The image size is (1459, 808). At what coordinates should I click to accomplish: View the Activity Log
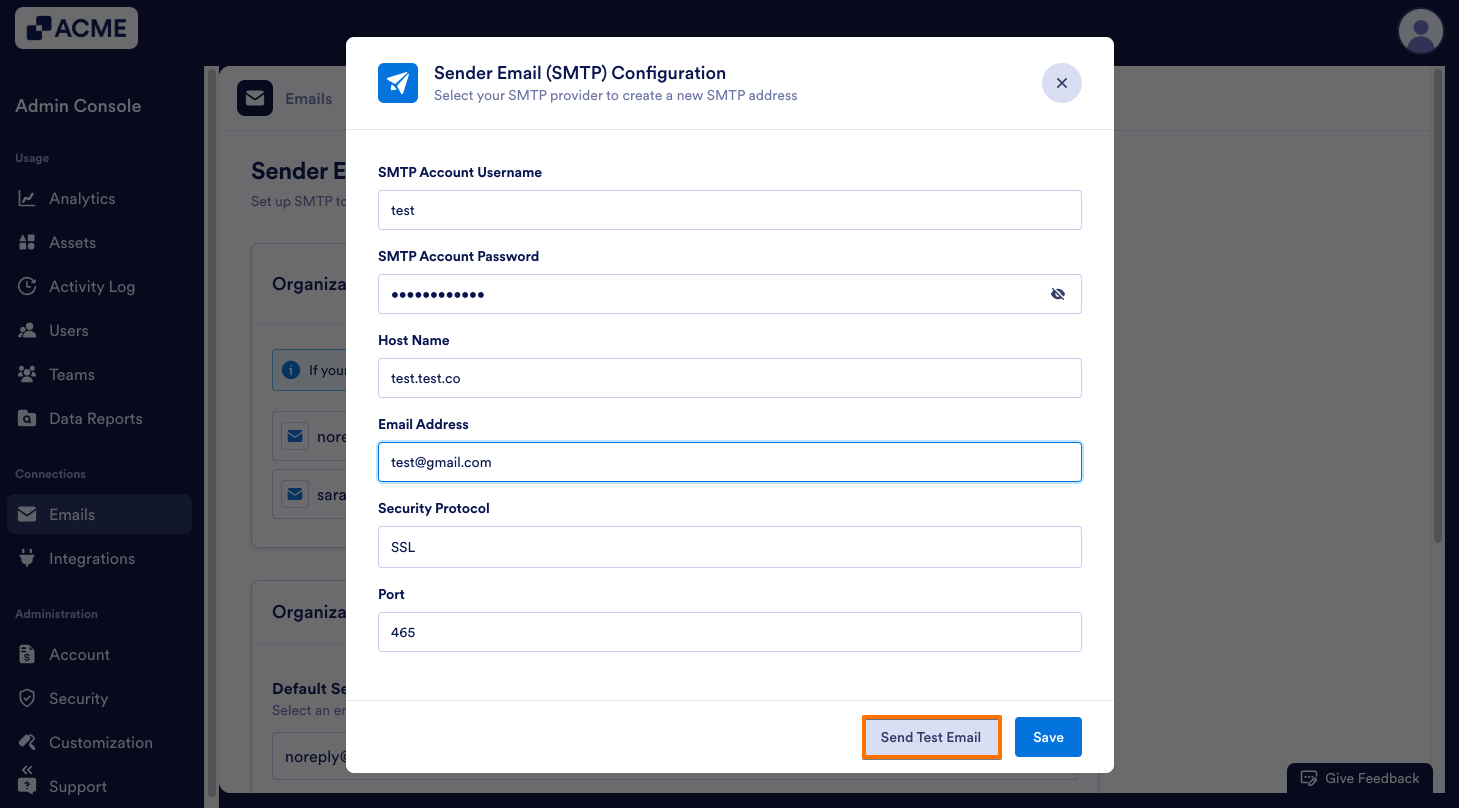tap(92, 286)
